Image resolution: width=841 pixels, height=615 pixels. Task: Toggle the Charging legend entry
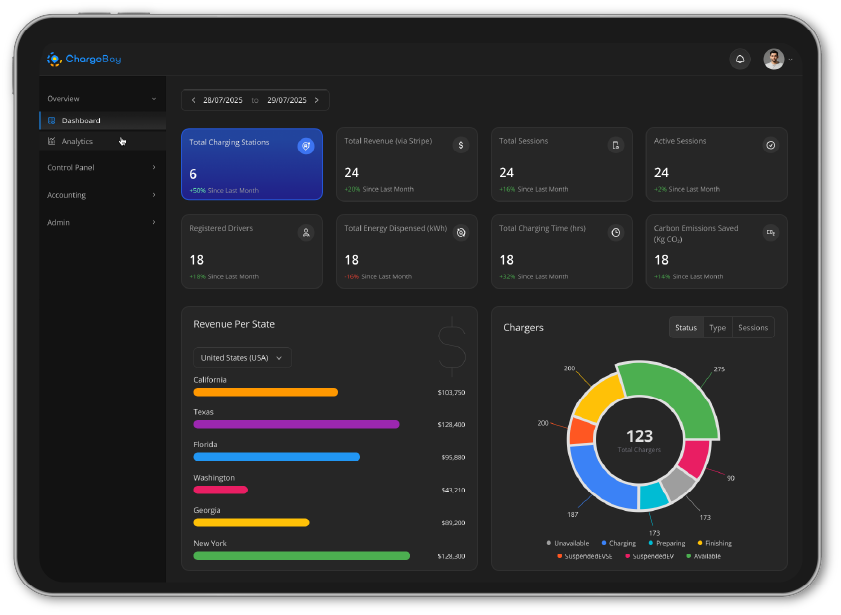coord(617,543)
